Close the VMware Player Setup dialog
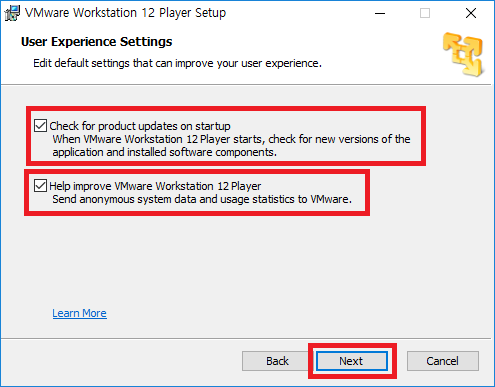The image size is (495, 387). 471,13
